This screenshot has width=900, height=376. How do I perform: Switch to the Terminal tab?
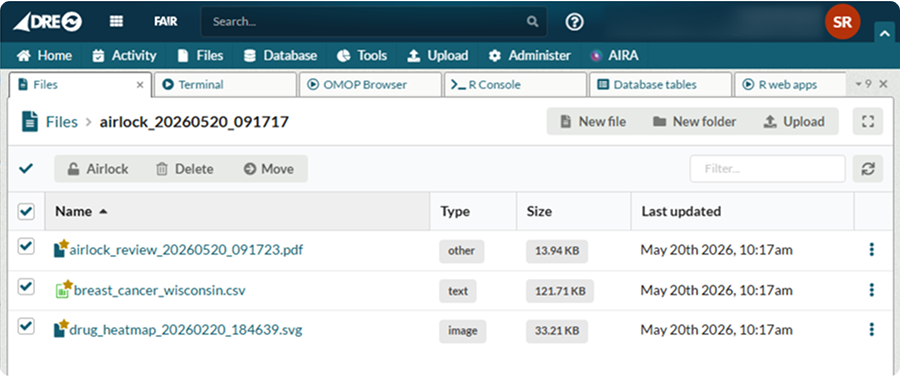(x=226, y=84)
